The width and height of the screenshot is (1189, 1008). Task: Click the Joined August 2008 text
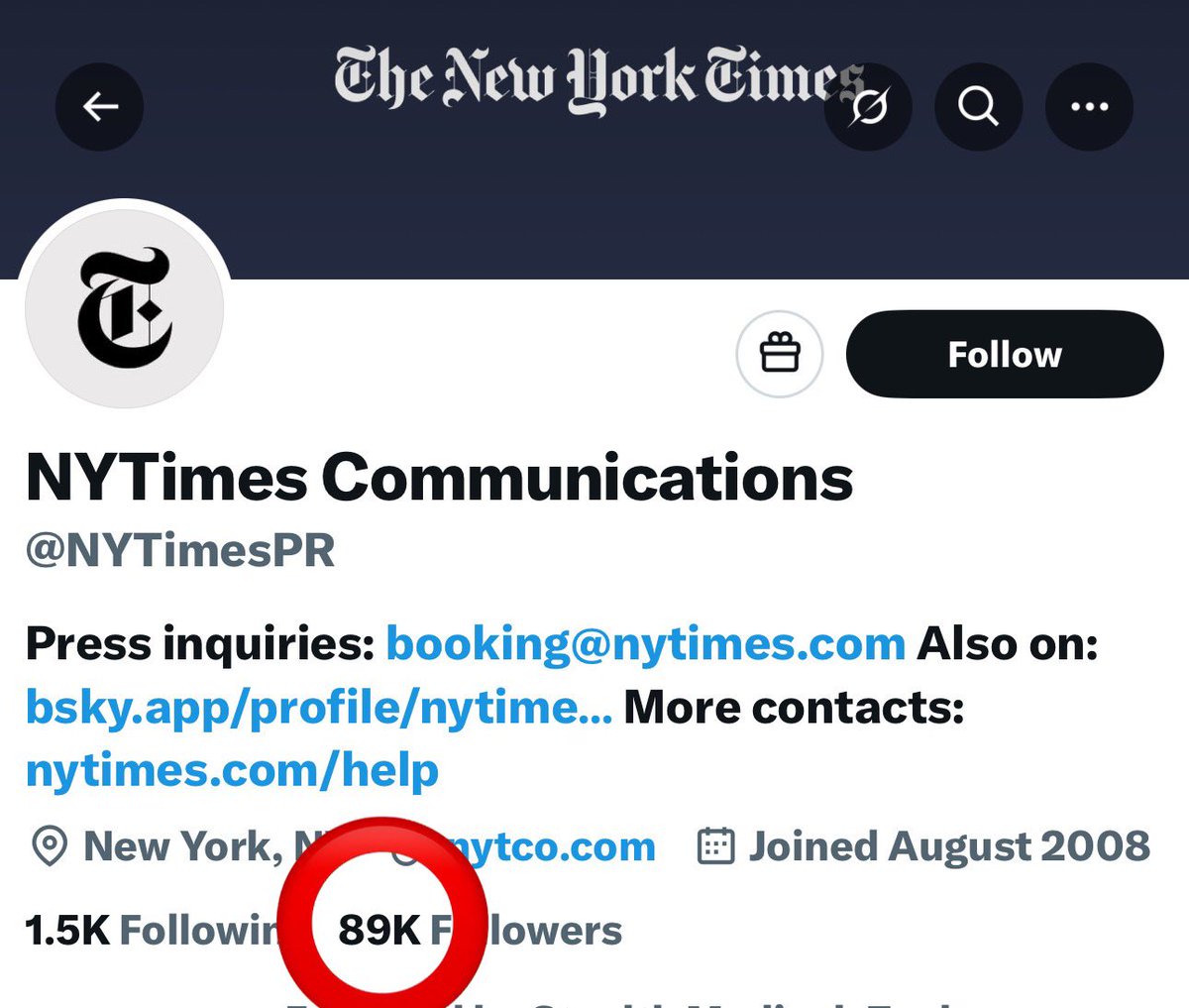(948, 847)
